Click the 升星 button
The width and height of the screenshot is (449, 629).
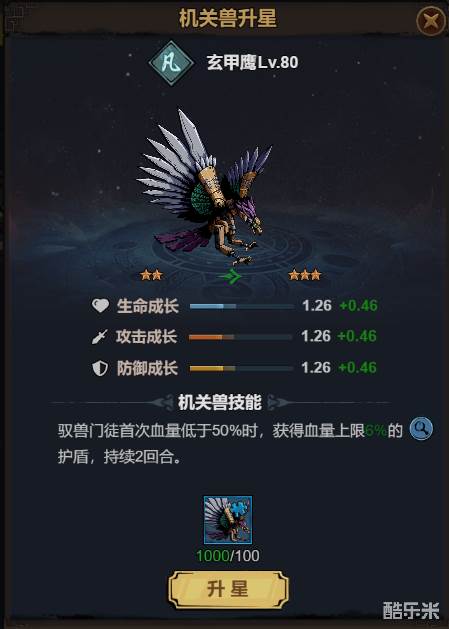point(228,589)
